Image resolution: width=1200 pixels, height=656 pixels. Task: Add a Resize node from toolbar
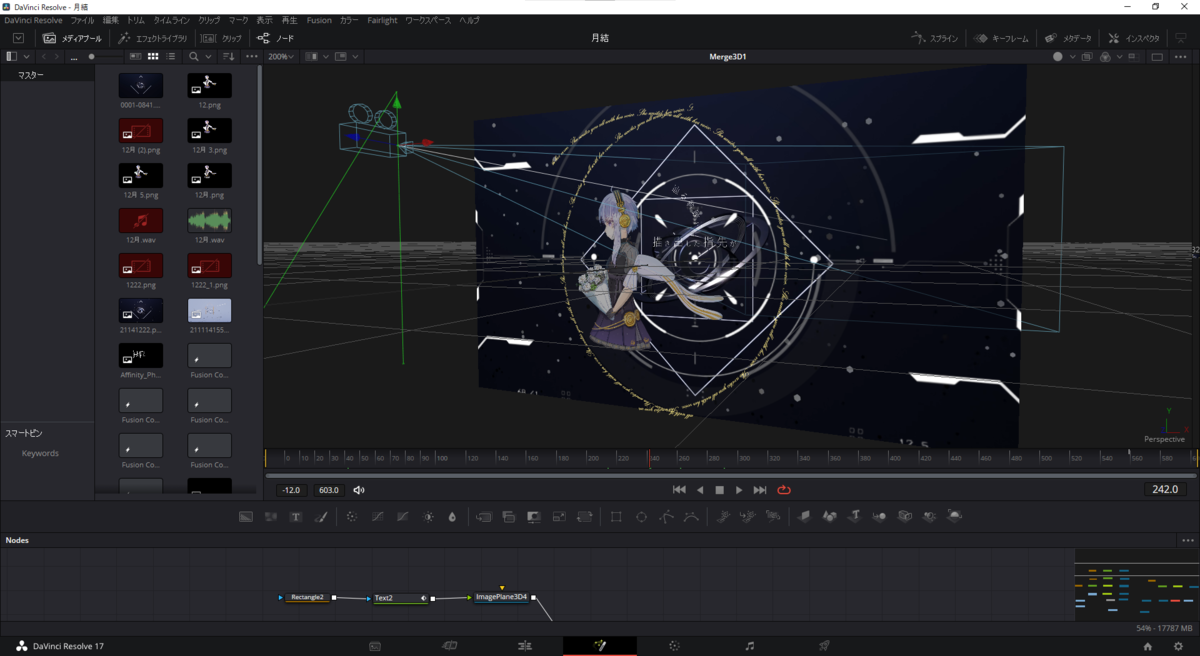click(x=559, y=517)
